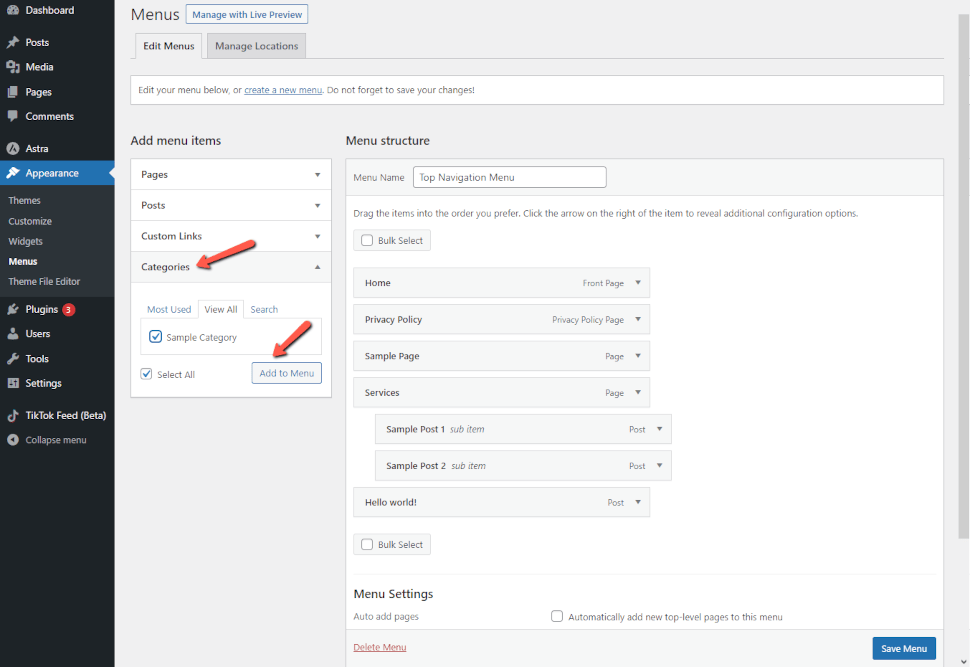Click the Save Menu button
This screenshot has width=970, height=667.
[904, 648]
